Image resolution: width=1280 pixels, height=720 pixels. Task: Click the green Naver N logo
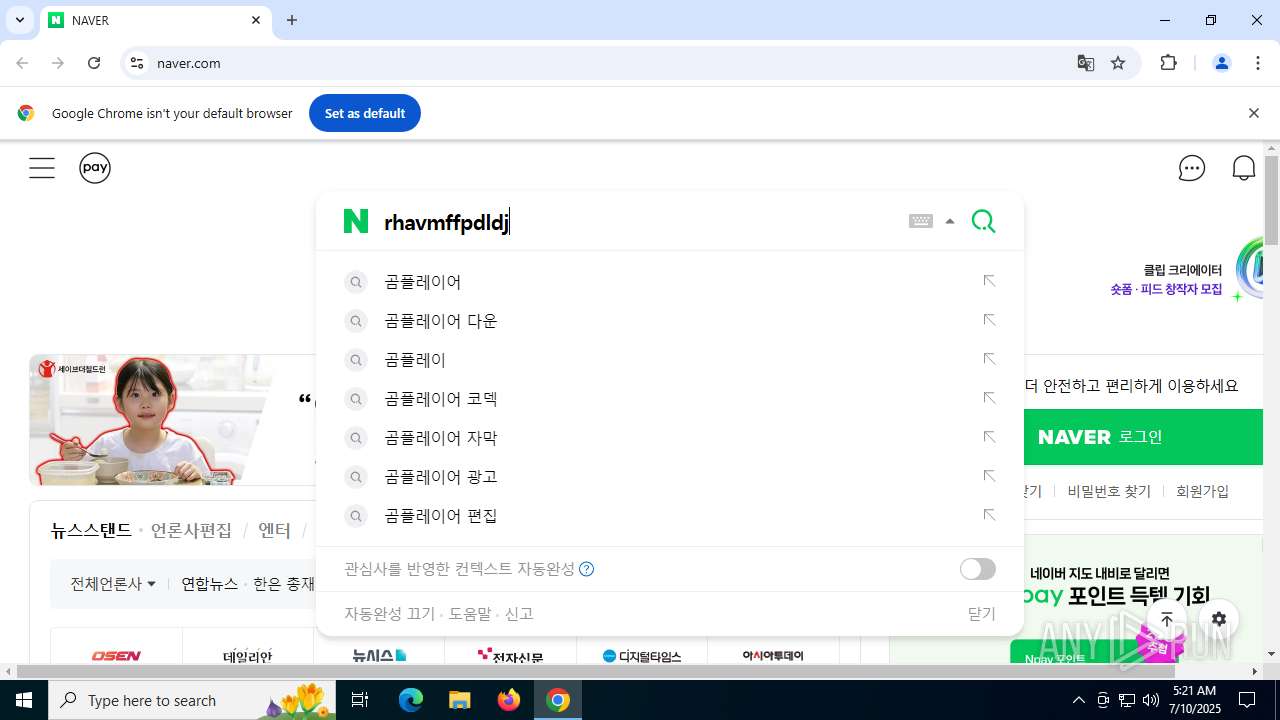(x=356, y=222)
